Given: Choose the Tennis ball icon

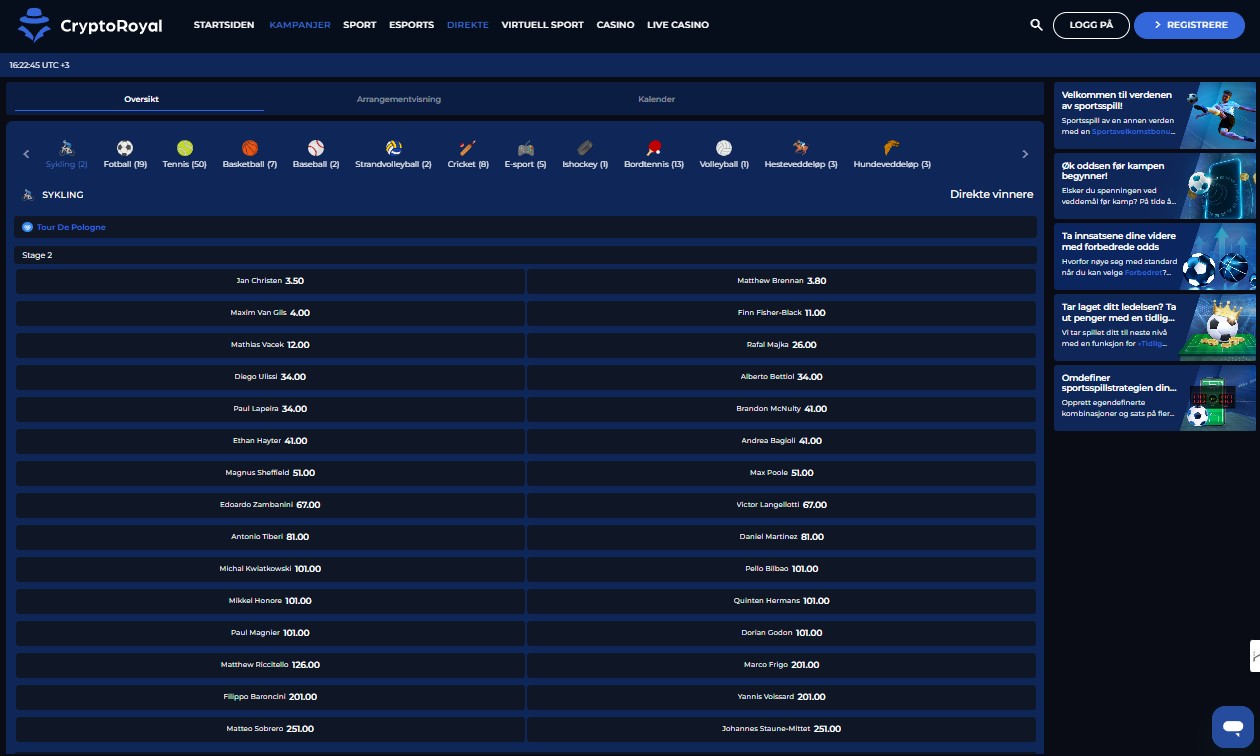Looking at the screenshot, I should (185, 148).
